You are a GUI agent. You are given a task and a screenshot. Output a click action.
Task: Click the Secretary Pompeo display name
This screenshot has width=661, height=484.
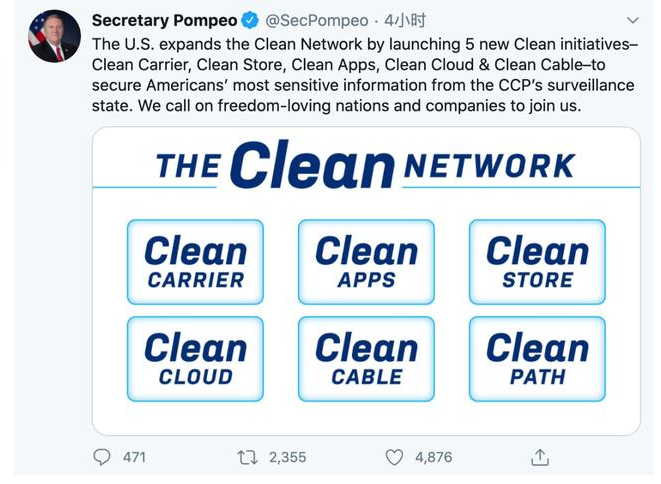coord(164,21)
